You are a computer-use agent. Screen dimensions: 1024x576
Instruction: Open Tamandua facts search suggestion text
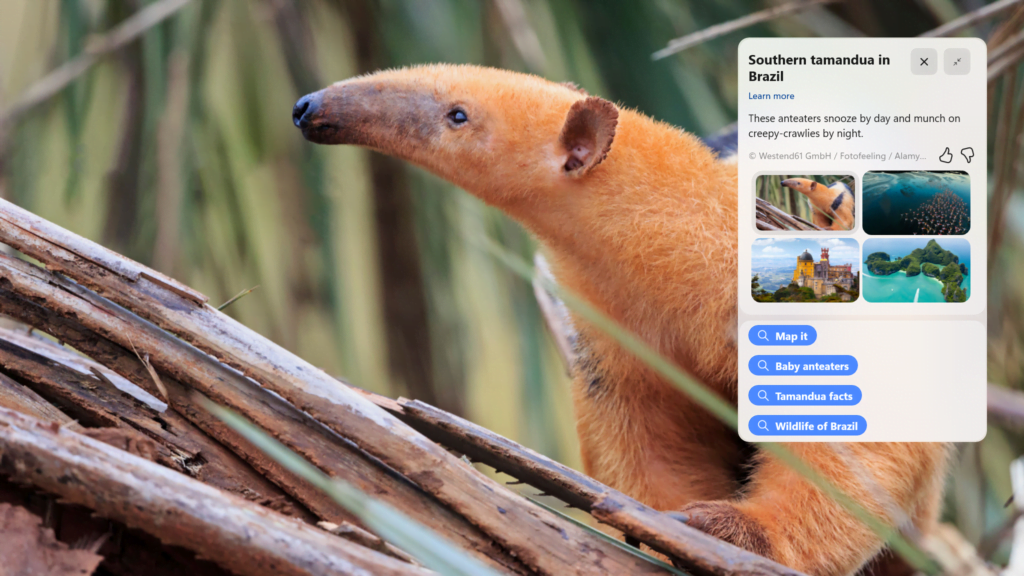(x=813, y=396)
